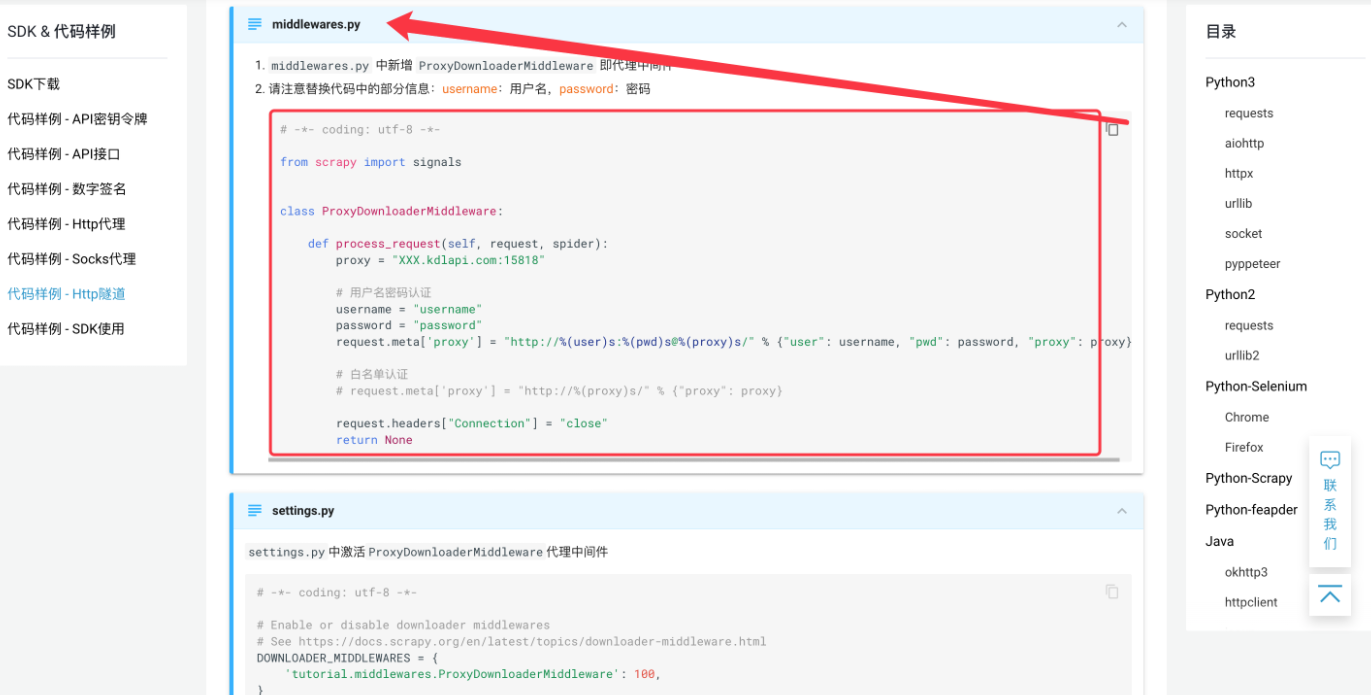
Task: Open the okhttp3 contents link
Action: (x=1246, y=572)
